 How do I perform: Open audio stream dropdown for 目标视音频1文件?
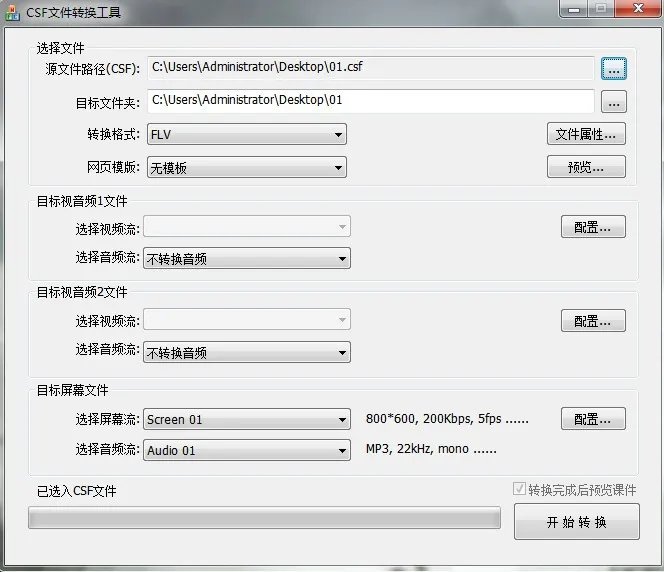(247, 258)
